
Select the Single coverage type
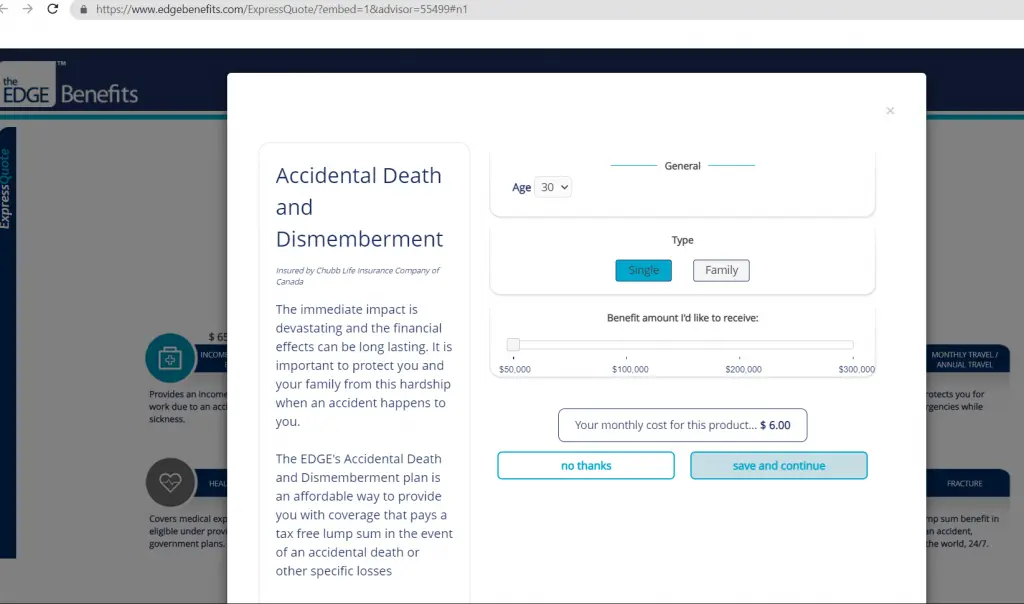pos(643,270)
